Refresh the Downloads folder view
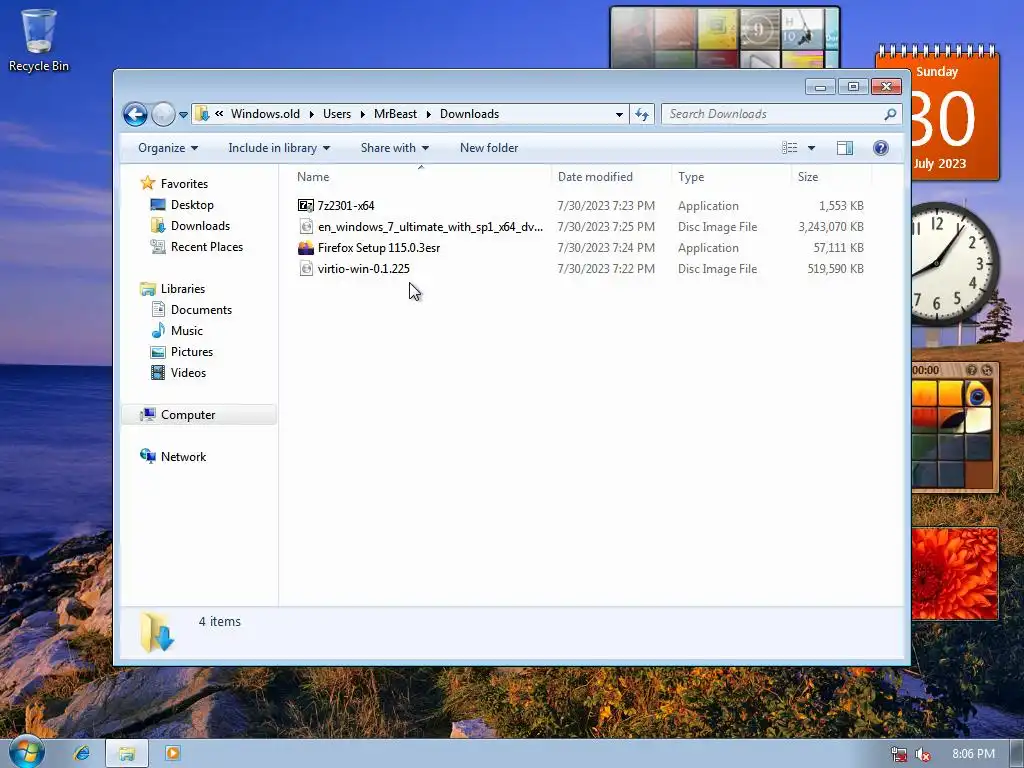The image size is (1024, 768). 642,114
